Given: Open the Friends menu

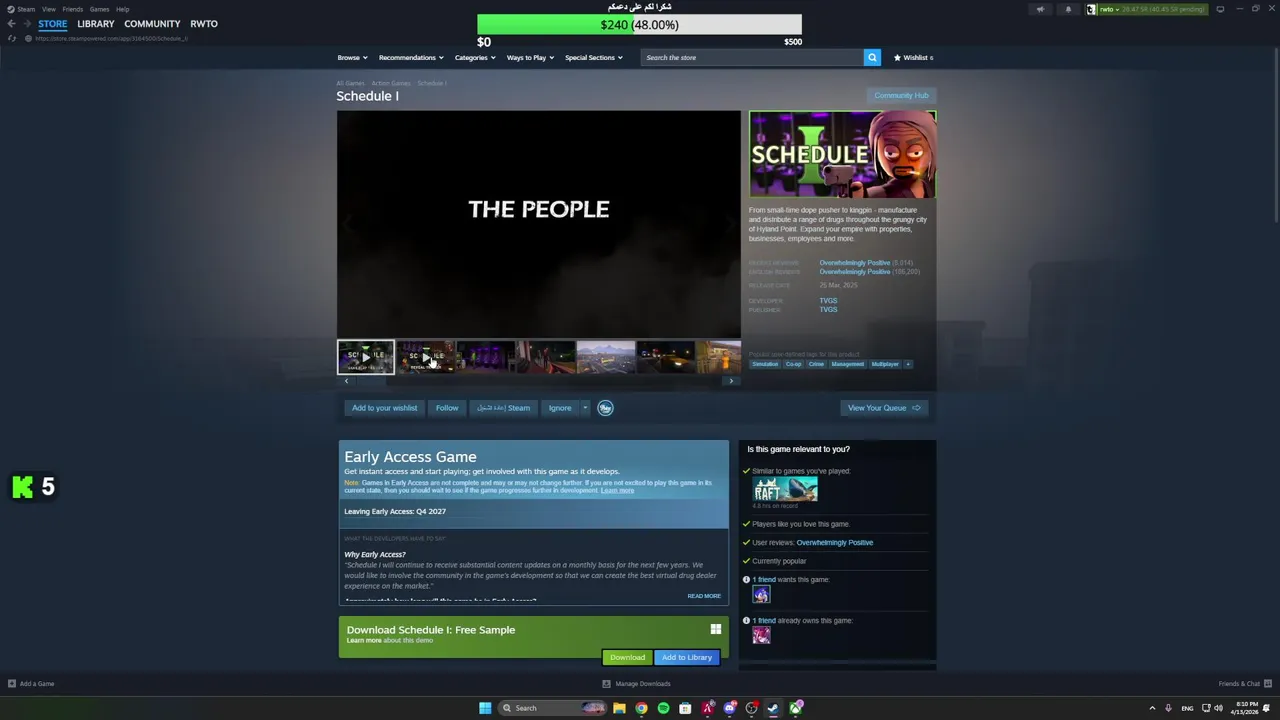Looking at the screenshot, I should (x=73, y=9).
